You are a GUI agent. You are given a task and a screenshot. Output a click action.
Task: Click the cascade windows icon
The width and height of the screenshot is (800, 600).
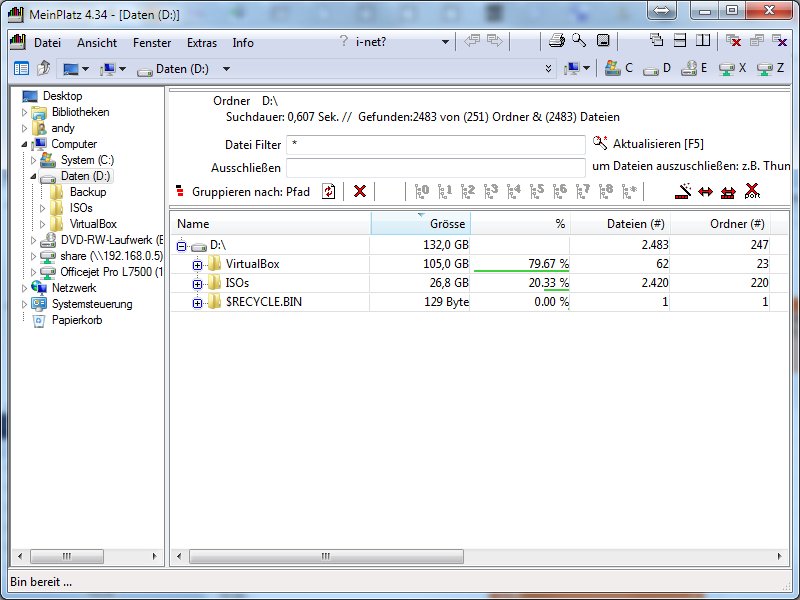656,41
